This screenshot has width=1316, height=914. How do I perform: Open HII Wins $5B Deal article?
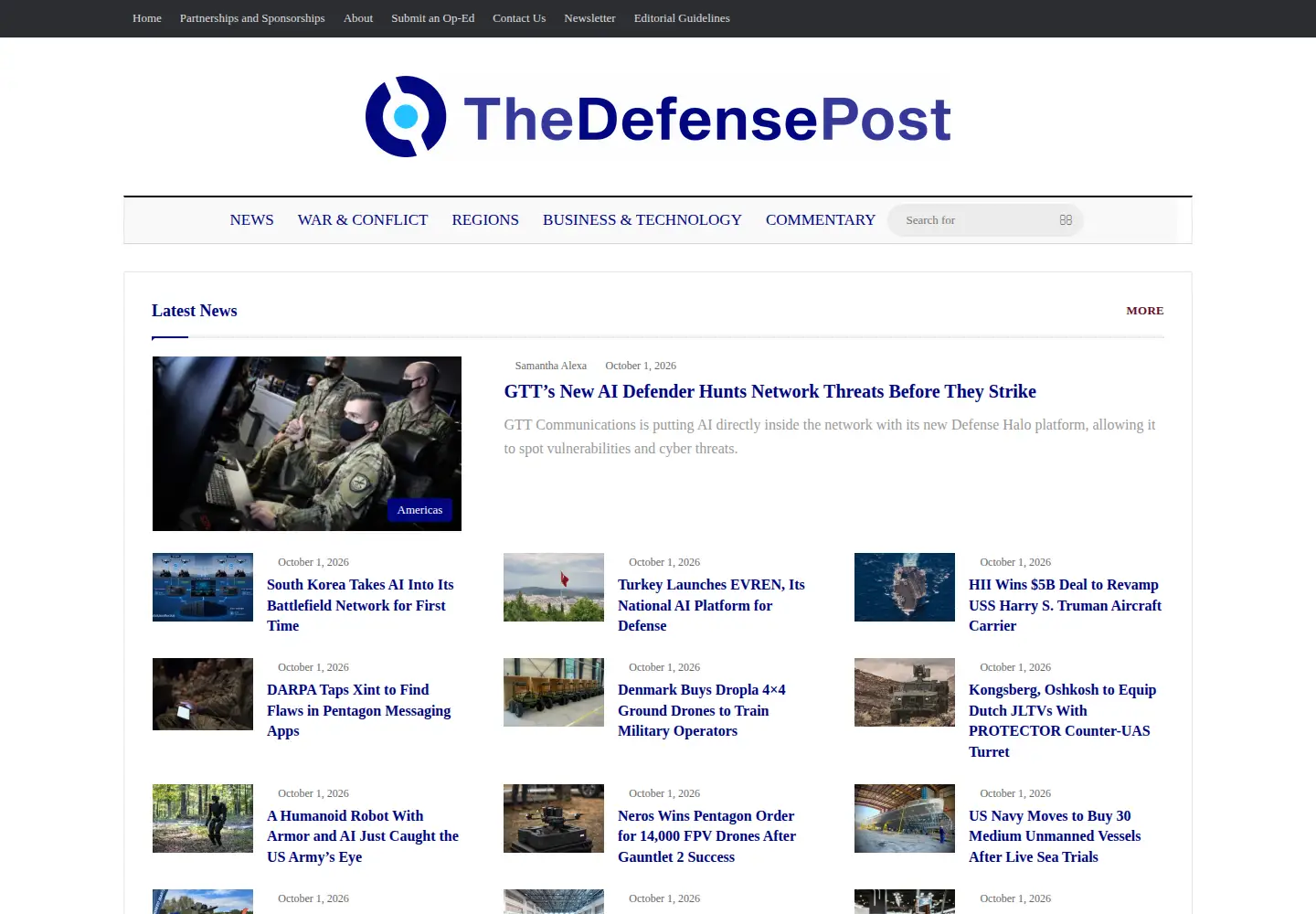point(1065,605)
